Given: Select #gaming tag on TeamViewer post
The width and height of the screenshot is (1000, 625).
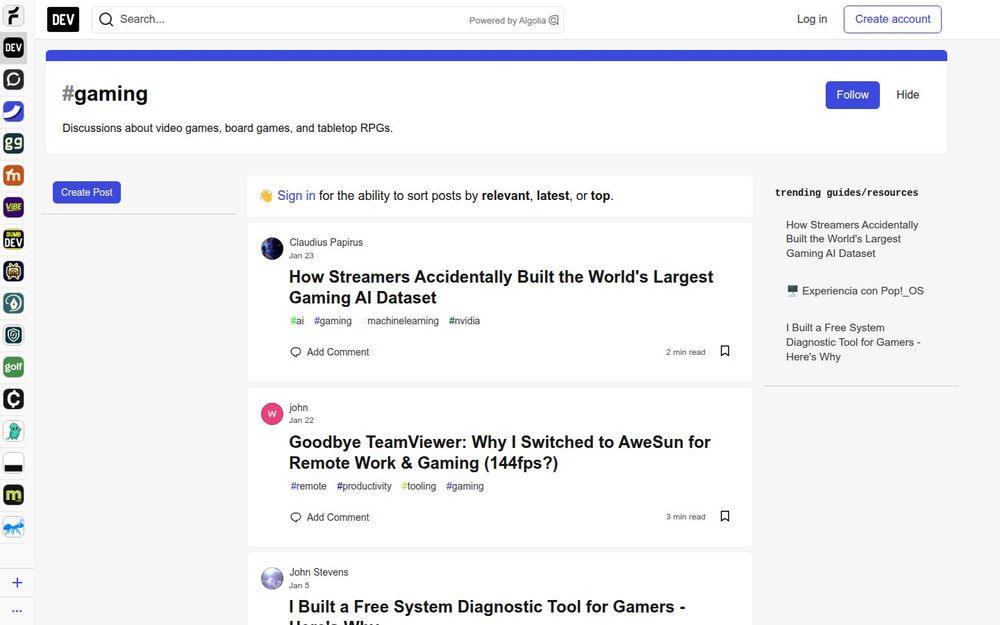Looking at the screenshot, I should pyautogui.click(x=465, y=486).
